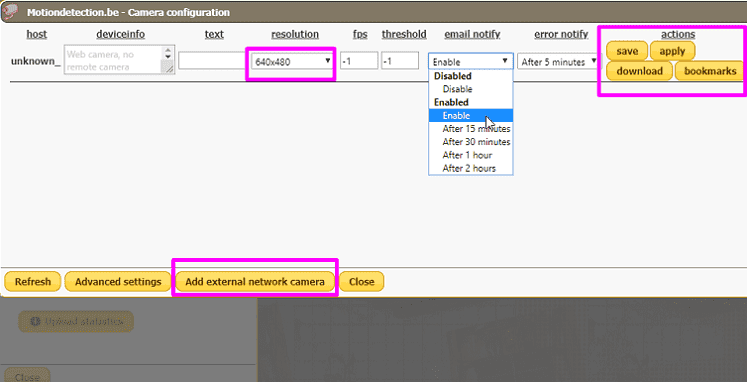
Task: Click Upload statistics in background window
Action: (x=76, y=322)
